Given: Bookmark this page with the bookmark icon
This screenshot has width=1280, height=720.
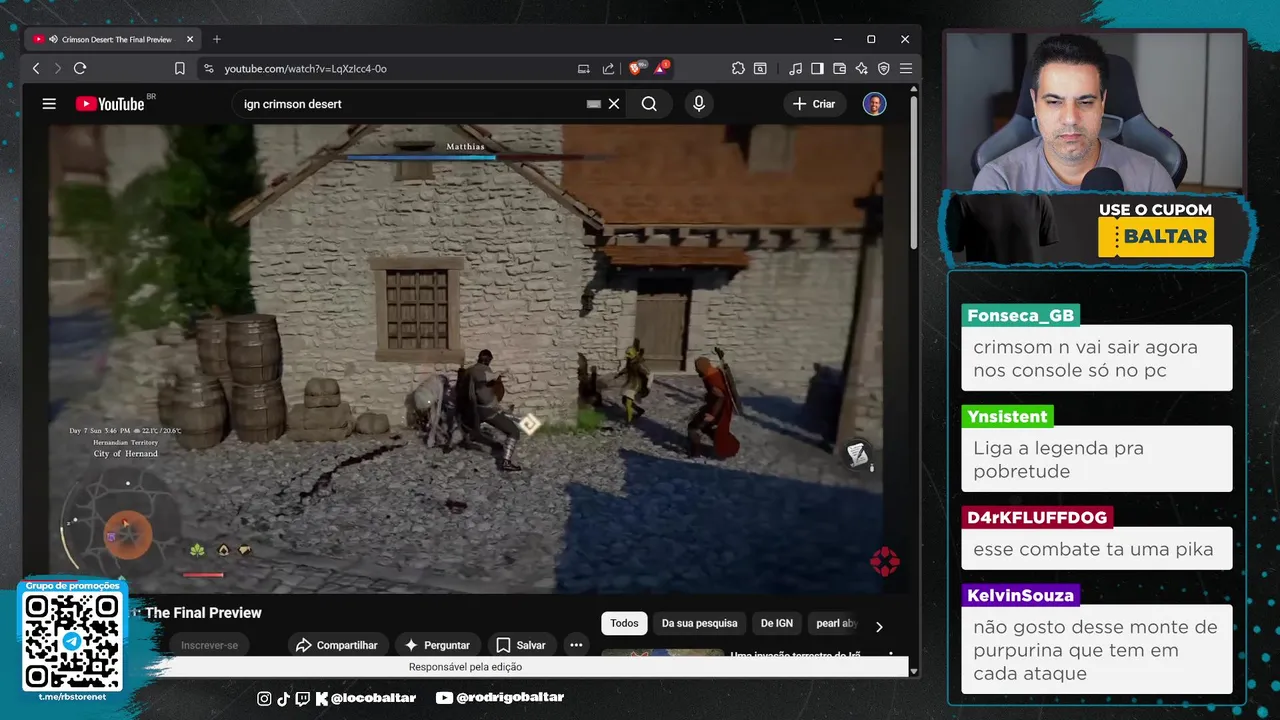Looking at the screenshot, I should coord(180,68).
